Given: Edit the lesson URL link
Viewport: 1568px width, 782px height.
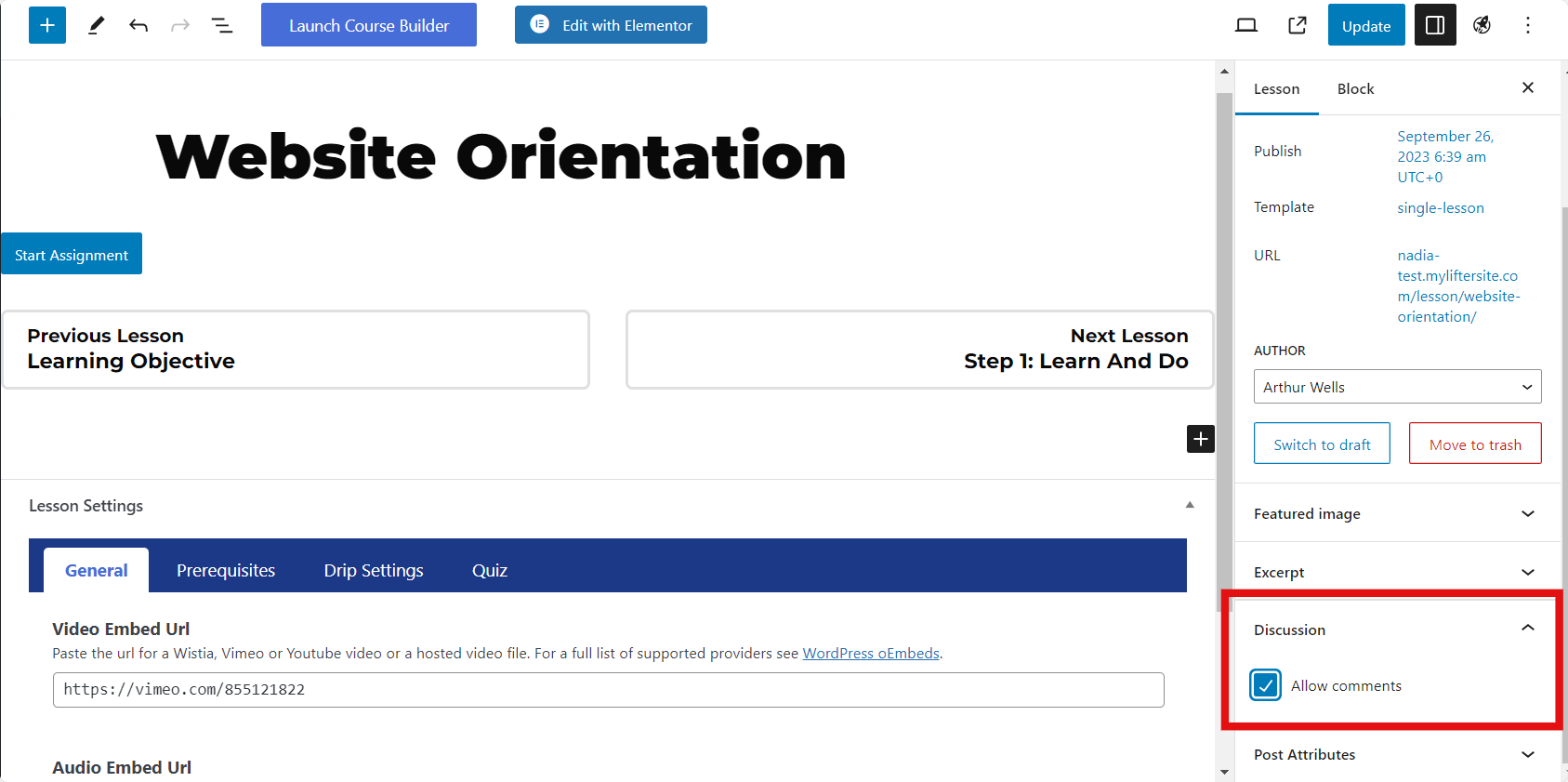Looking at the screenshot, I should 1458,285.
